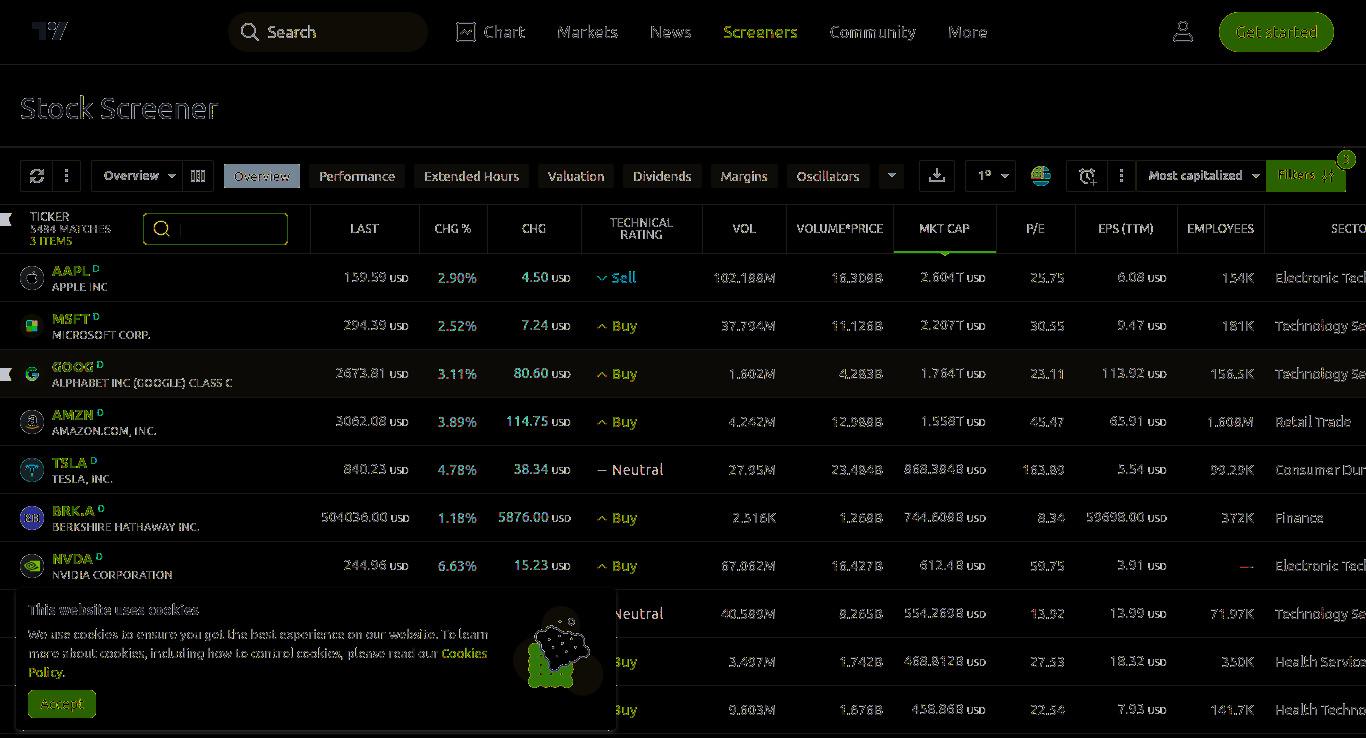This screenshot has height=738, width=1366.
Task: Open the News menu
Action: 670,32
